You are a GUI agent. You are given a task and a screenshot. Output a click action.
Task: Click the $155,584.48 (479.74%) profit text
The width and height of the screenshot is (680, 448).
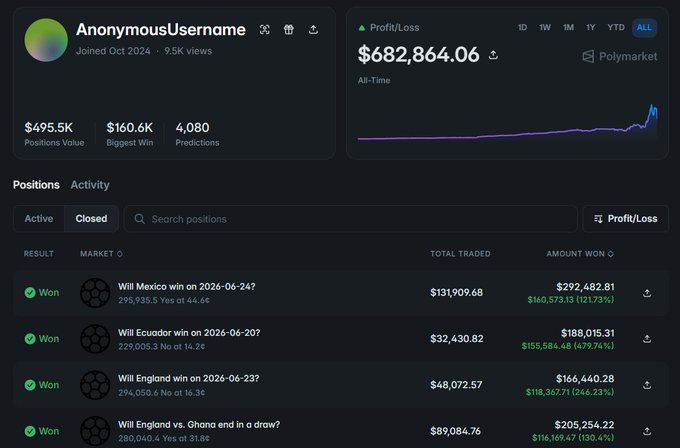click(x=568, y=346)
